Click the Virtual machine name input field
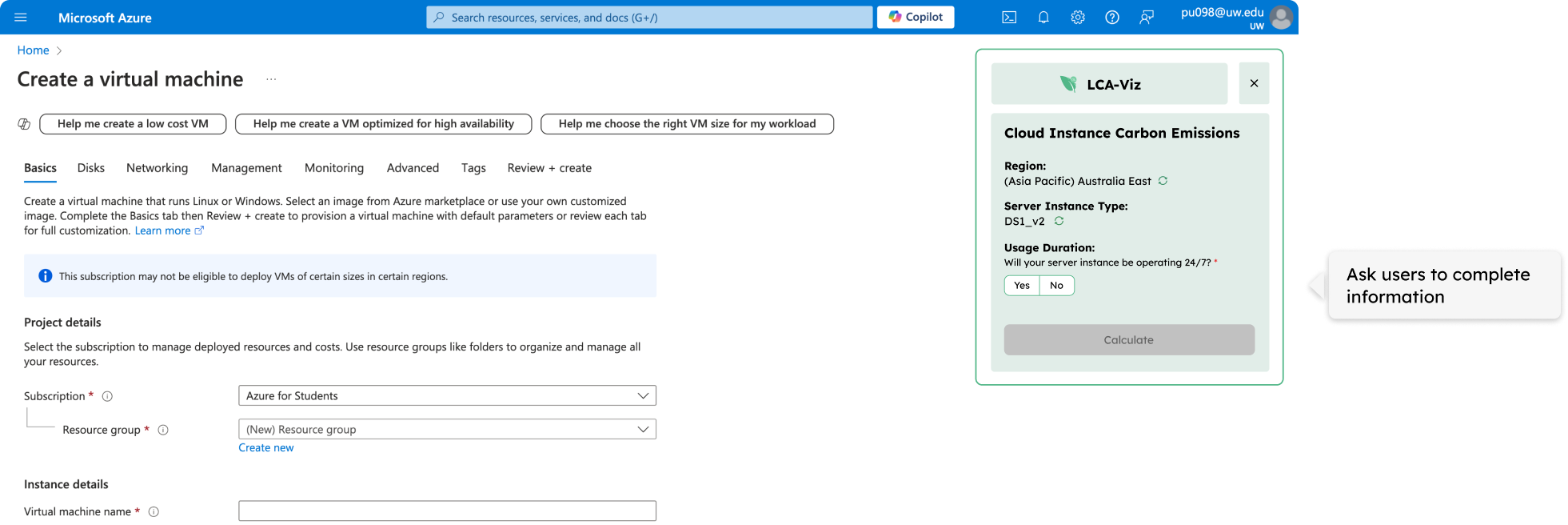This screenshot has width=1568, height=525. point(447,511)
